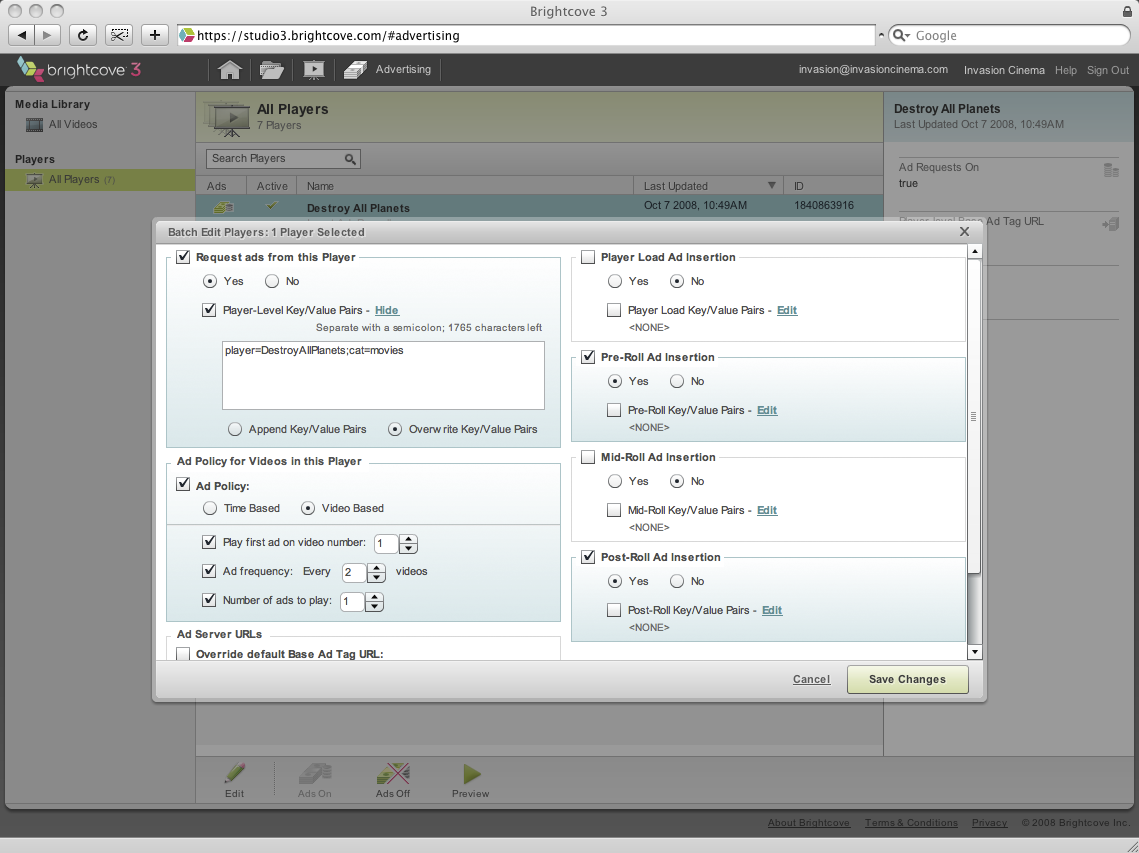The width and height of the screenshot is (1139, 853).
Task: Open the Help menu link
Action: tap(1066, 70)
